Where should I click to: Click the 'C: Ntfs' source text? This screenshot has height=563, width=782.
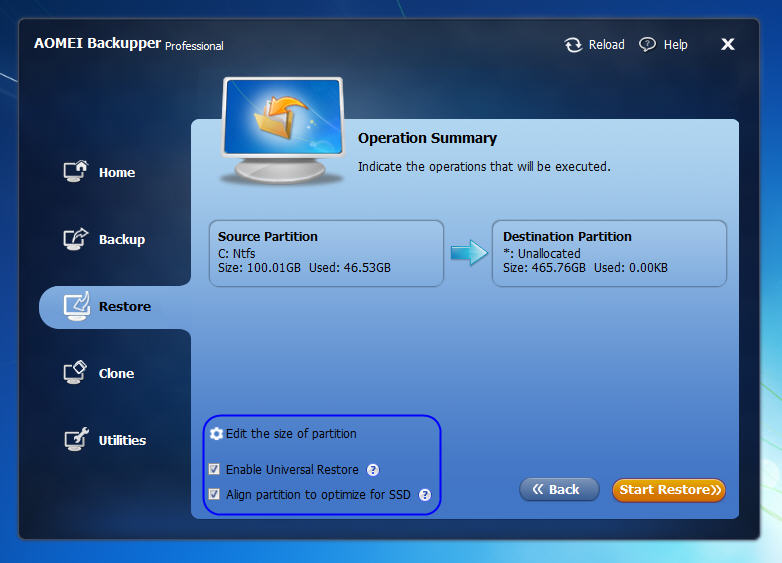coord(236,253)
